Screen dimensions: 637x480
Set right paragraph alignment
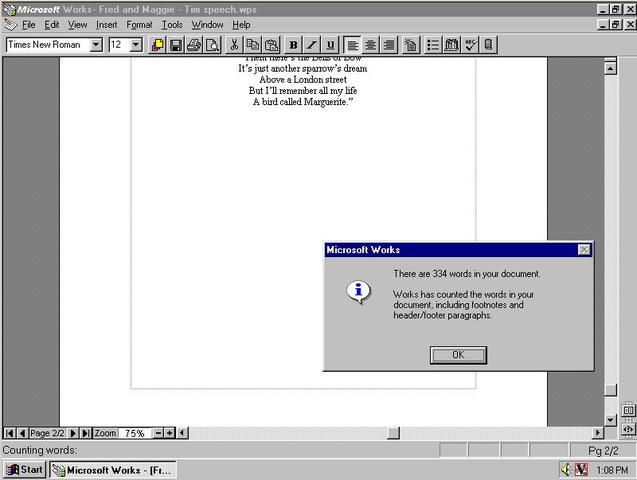point(389,45)
